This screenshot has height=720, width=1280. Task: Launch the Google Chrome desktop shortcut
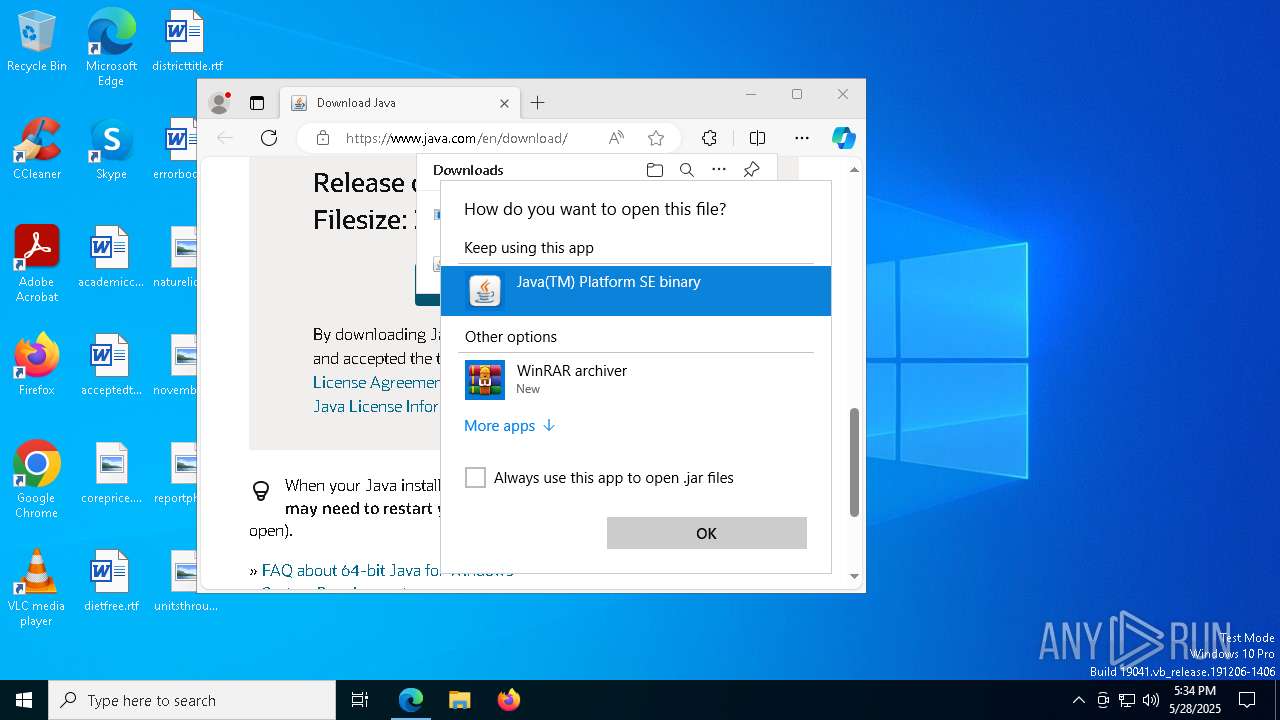coord(37,480)
